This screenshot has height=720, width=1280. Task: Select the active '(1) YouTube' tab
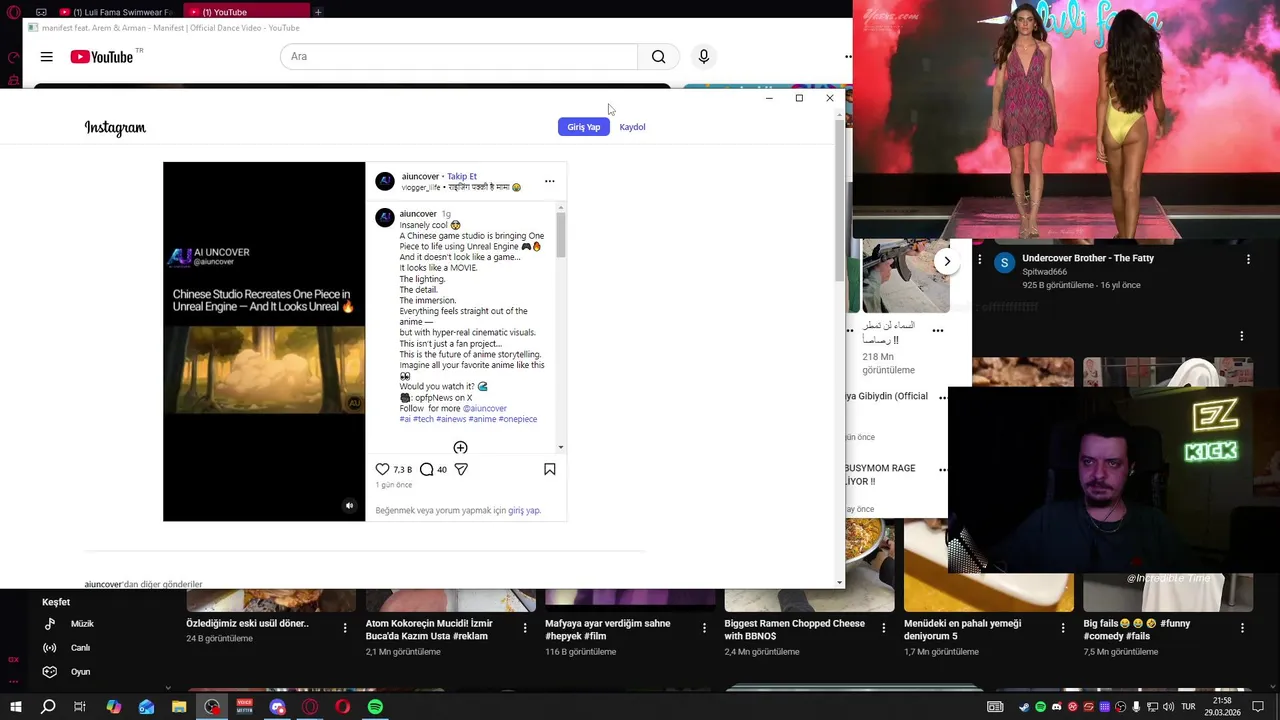pyautogui.click(x=245, y=12)
